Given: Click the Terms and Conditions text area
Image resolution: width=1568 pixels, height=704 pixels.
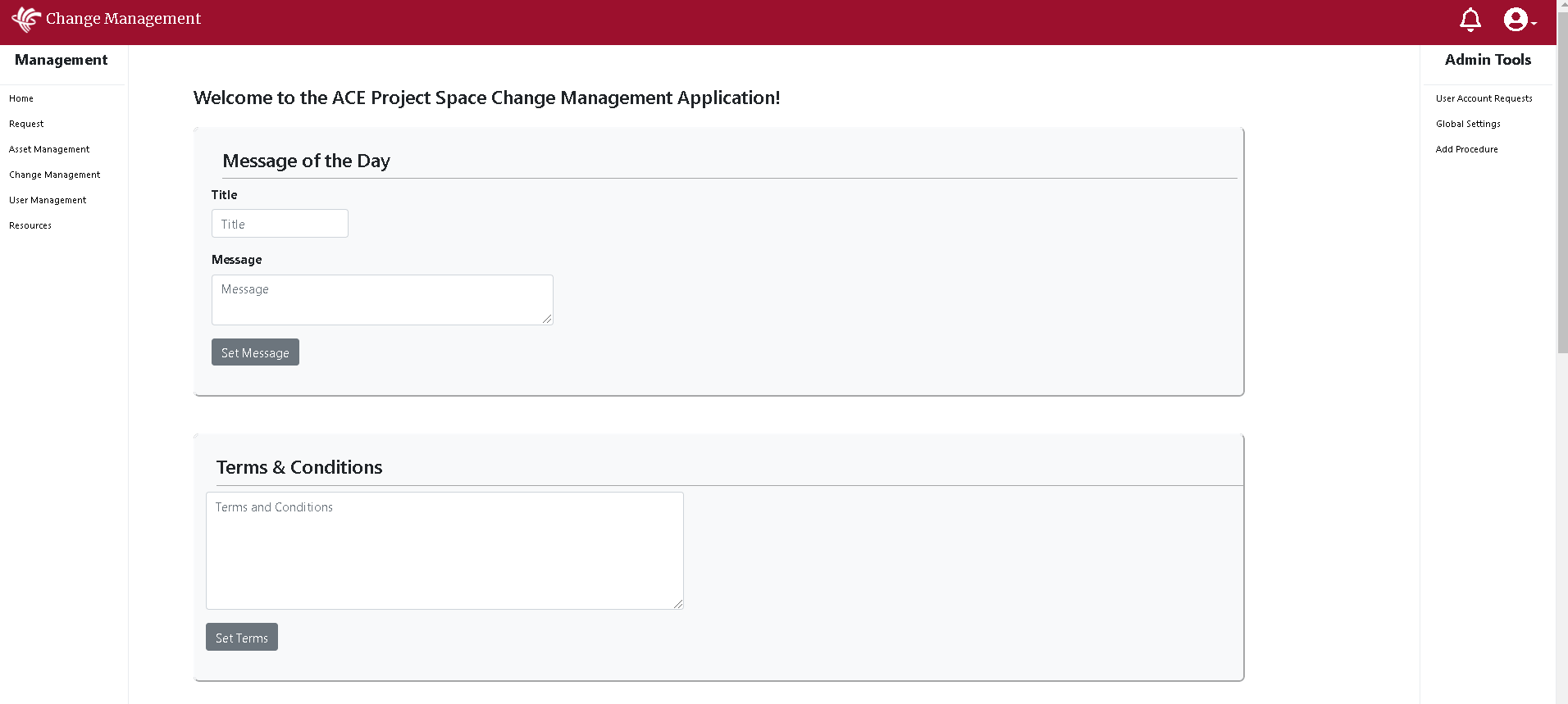Looking at the screenshot, I should [444, 551].
